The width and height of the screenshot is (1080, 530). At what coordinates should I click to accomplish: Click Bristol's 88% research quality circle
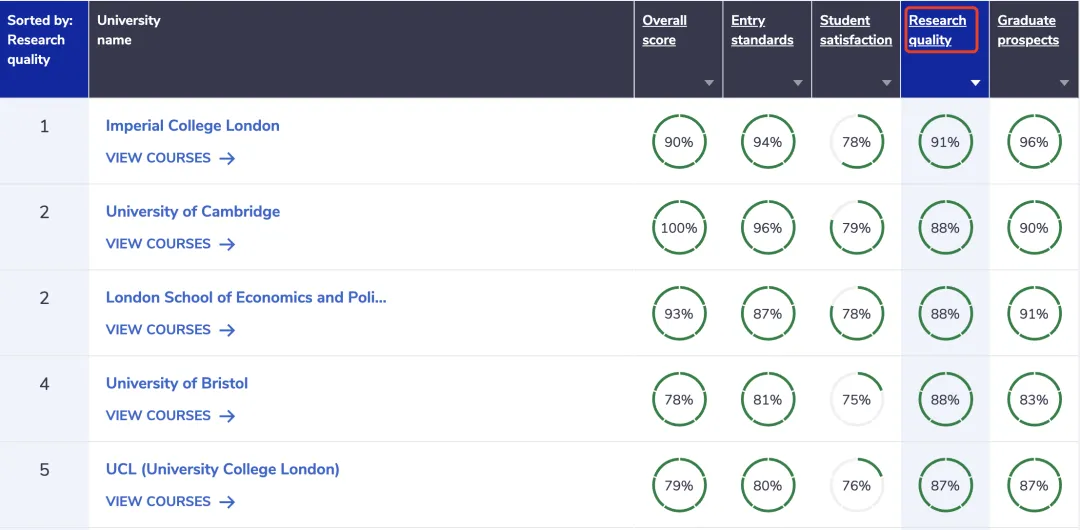[945, 400]
